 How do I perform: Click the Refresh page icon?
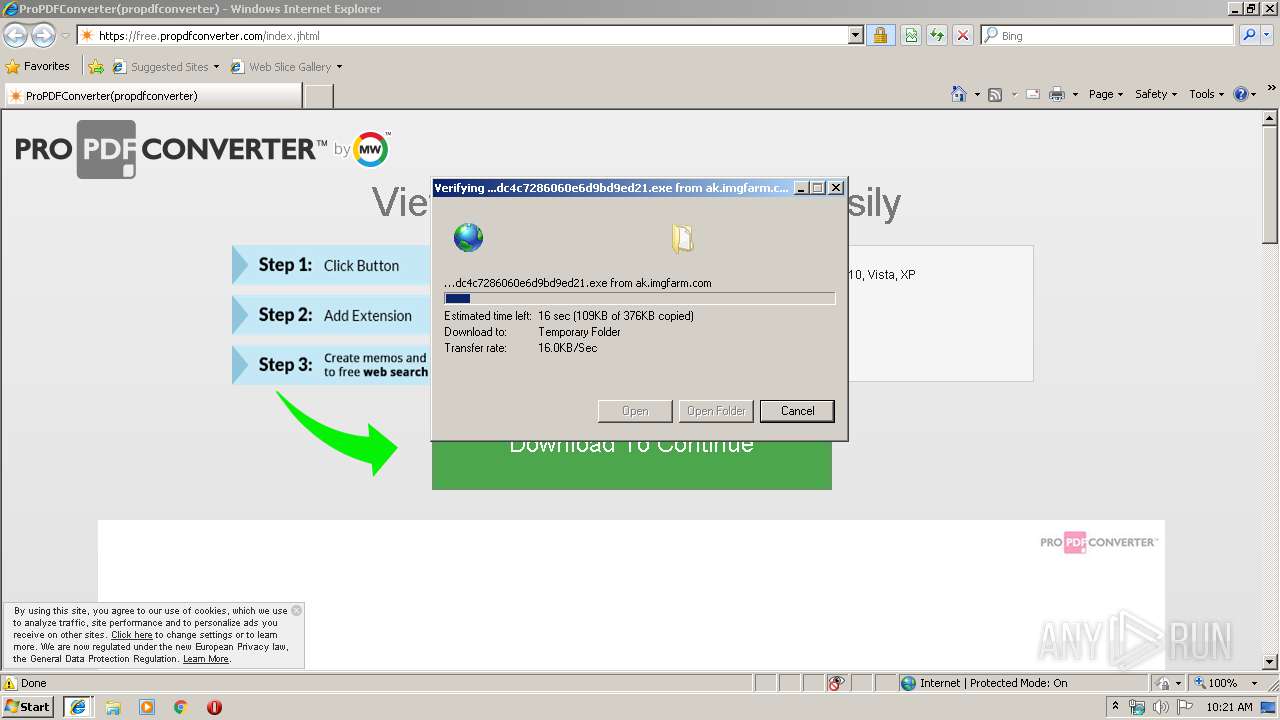[937, 35]
